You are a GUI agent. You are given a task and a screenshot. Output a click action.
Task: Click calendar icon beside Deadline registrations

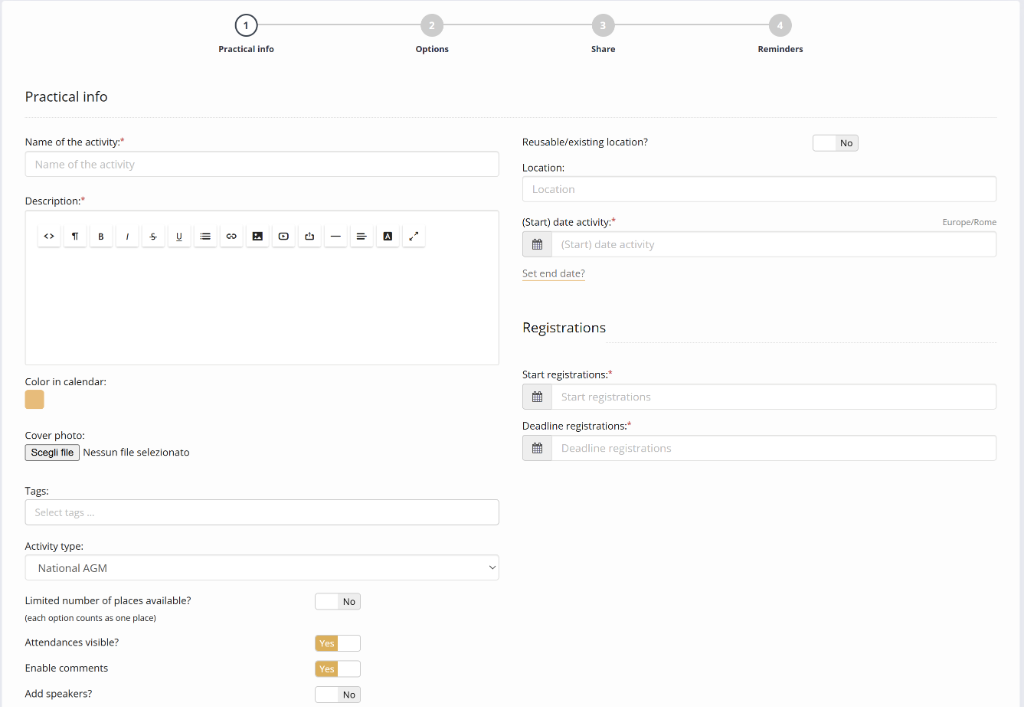click(x=537, y=448)
